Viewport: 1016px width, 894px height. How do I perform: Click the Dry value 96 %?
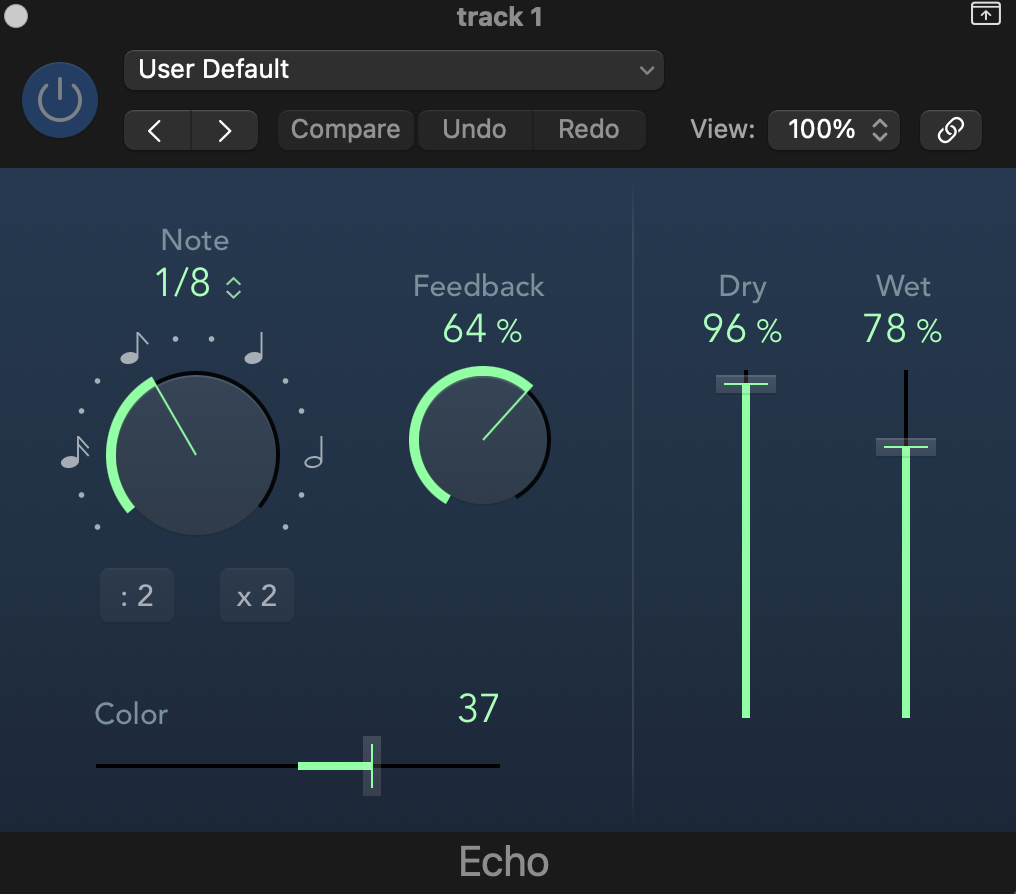pyautogui.click(x=743, y=328)
